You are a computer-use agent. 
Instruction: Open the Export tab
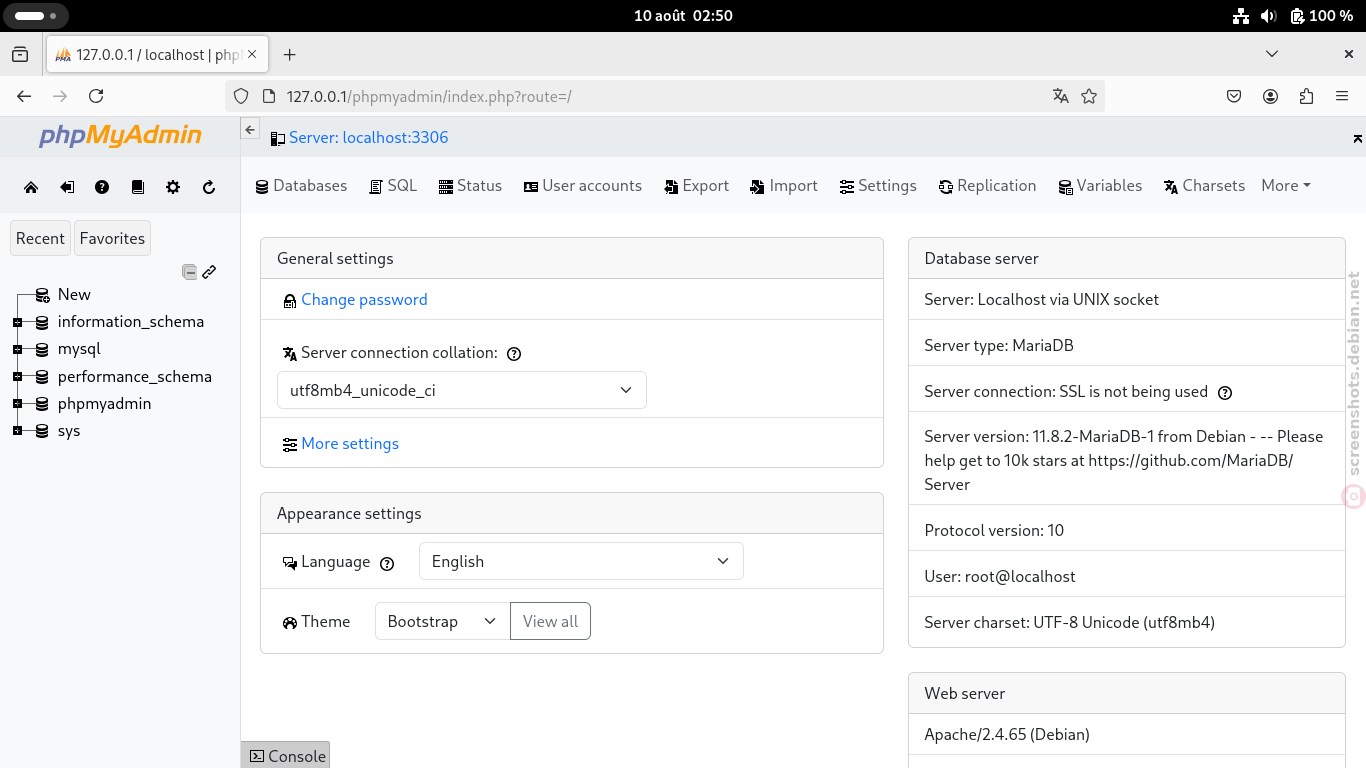[696, 186]
